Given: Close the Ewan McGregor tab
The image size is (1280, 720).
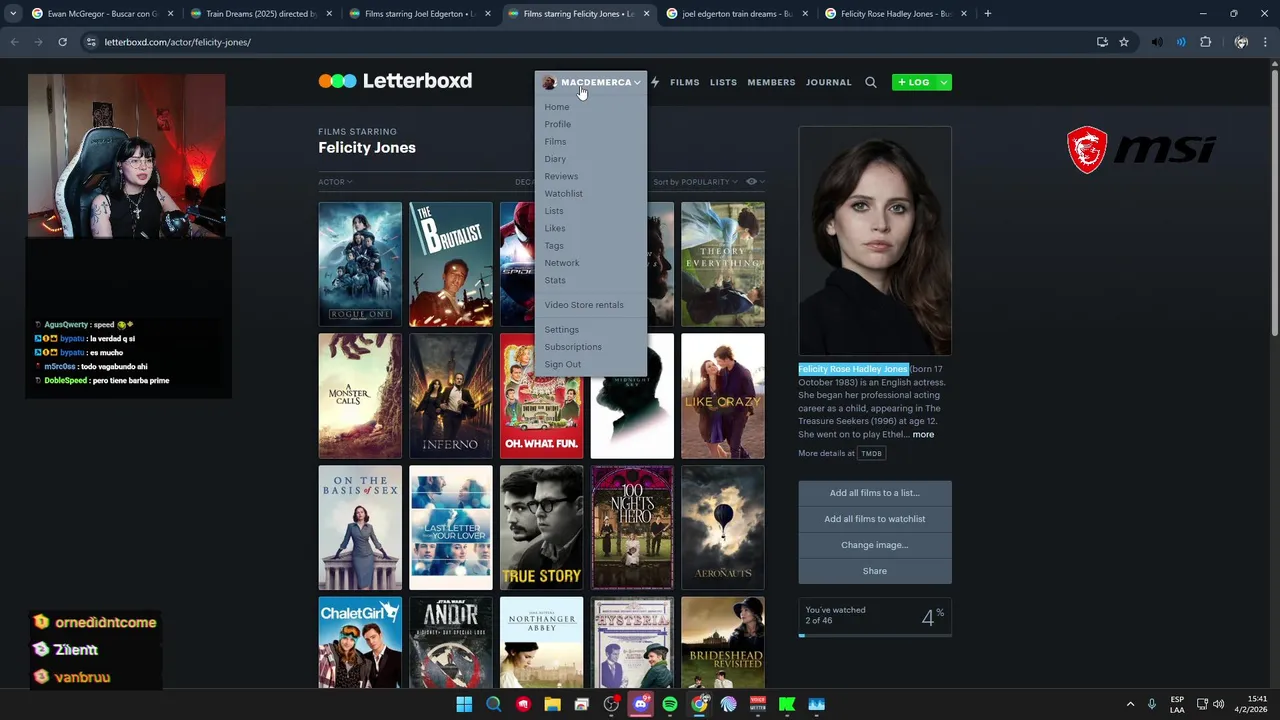Looking at the screenshot, I should coord(170,14).
